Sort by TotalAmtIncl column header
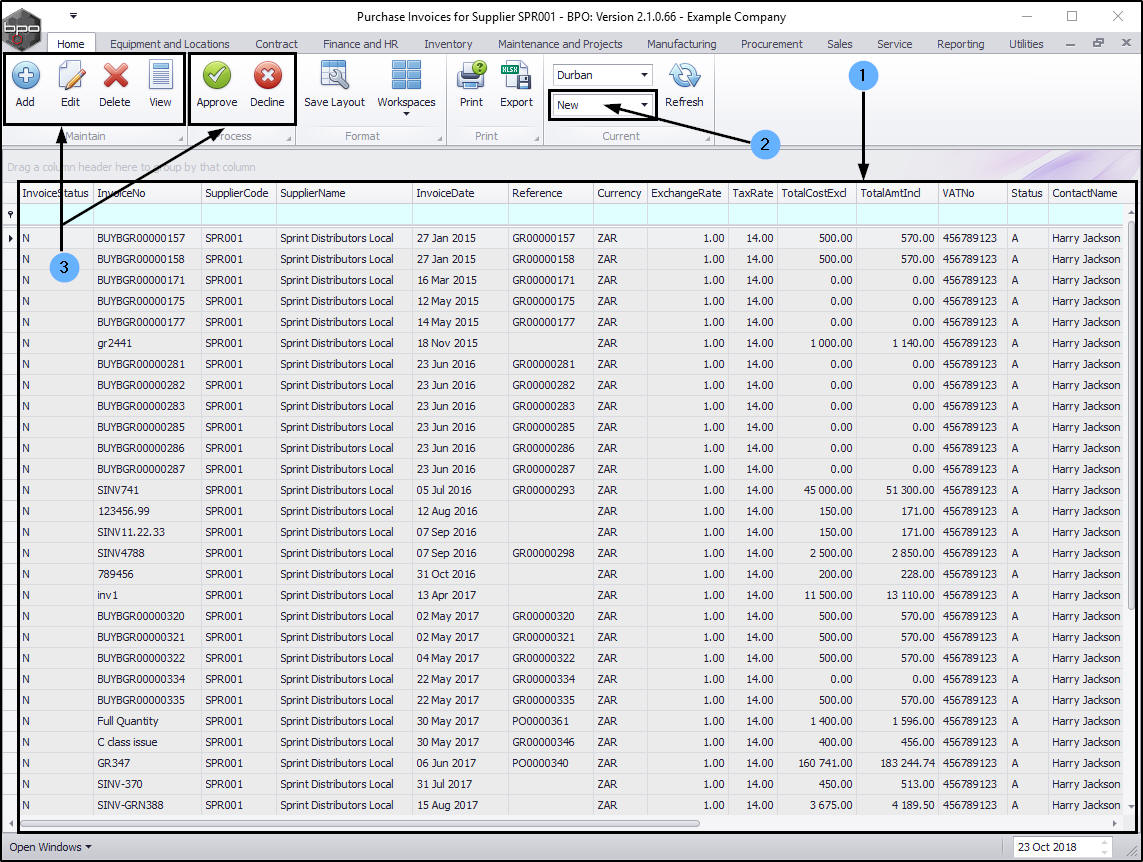 click(897, 193)
